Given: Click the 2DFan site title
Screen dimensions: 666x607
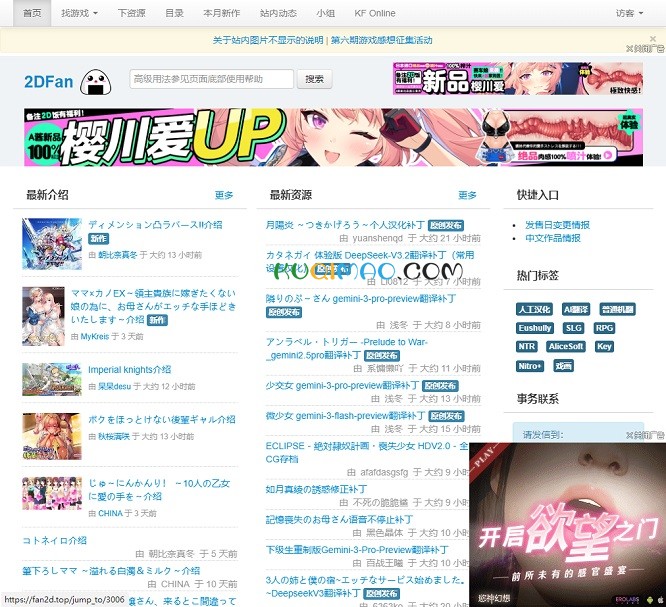Looking at the screenshot, I should click(x=48, y=82).
